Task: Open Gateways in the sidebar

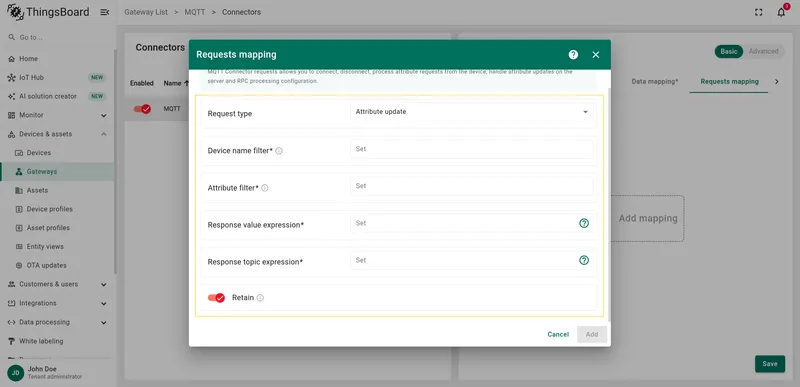Action: (x=57, y=172)
